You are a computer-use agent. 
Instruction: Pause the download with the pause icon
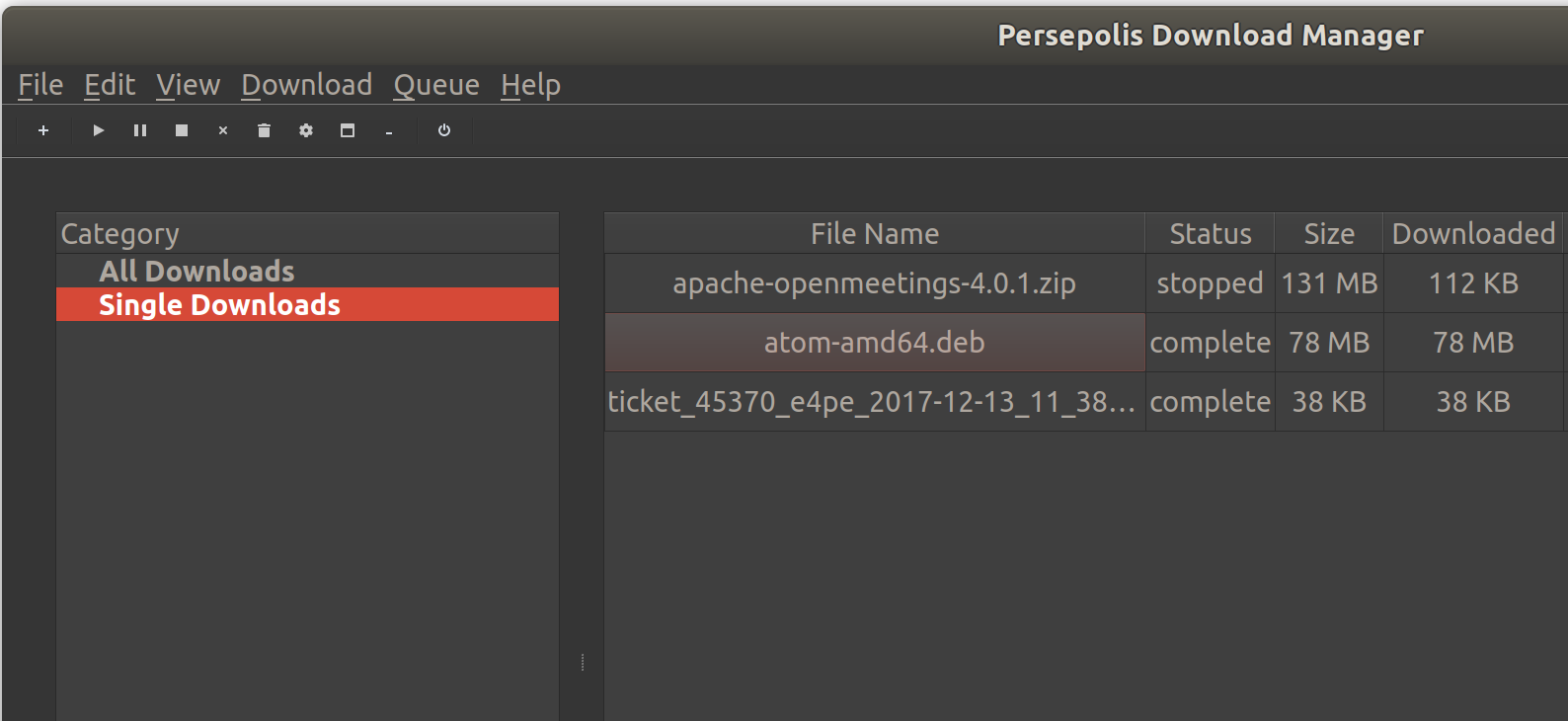140,130
